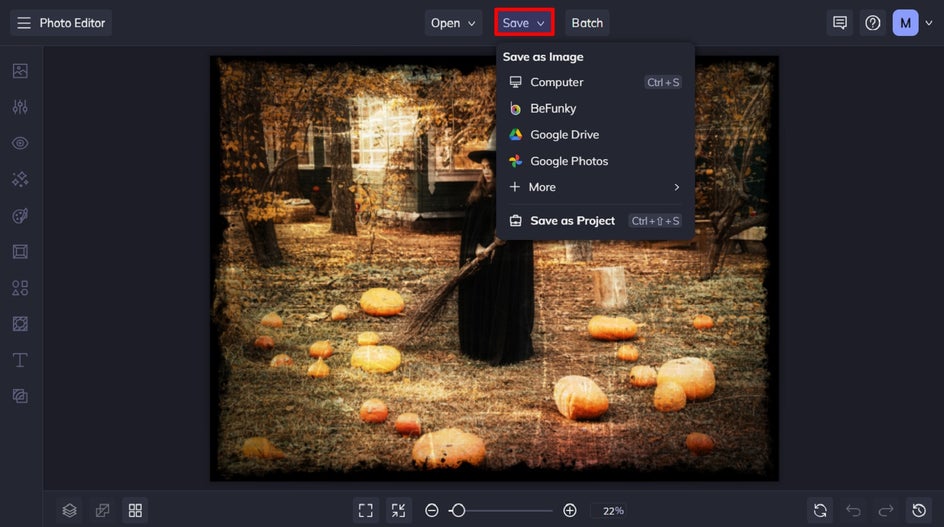Open the Open dropdown menu
944x527 pixels.
tap(453, 23)
